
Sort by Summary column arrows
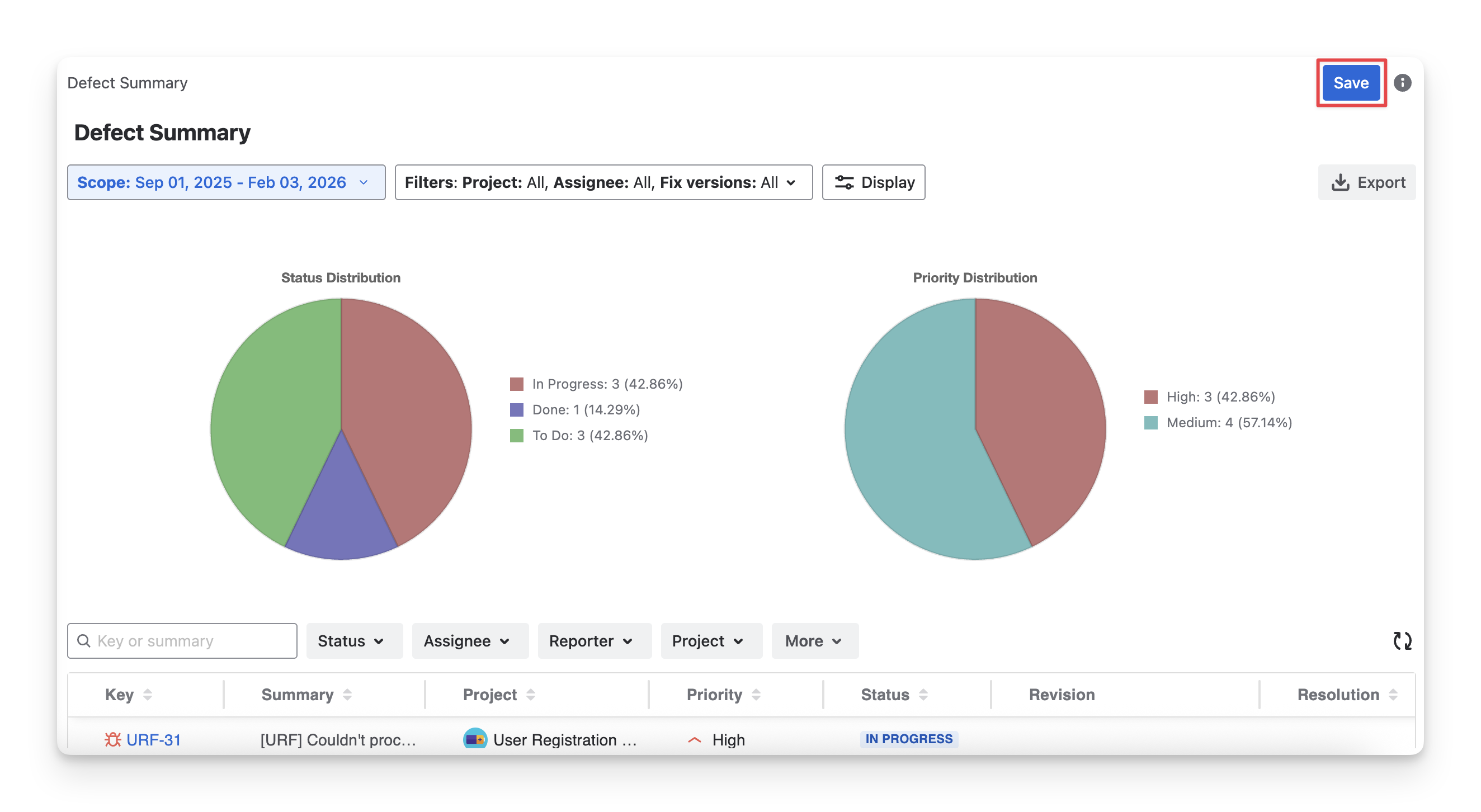click(347, 695)
